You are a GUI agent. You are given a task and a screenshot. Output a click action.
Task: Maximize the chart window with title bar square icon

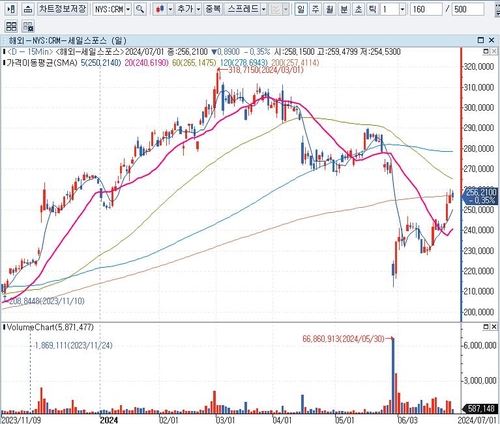(480, 40)
